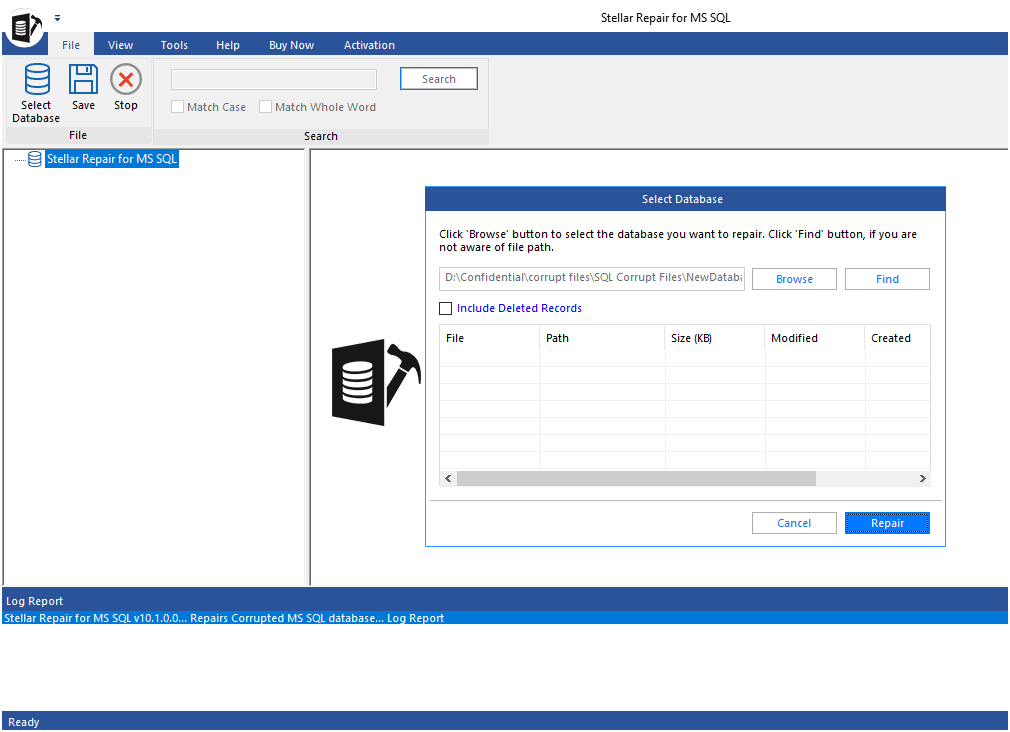Open the View menu
This screenshot has width=1010, height=732.
(120, 44)
